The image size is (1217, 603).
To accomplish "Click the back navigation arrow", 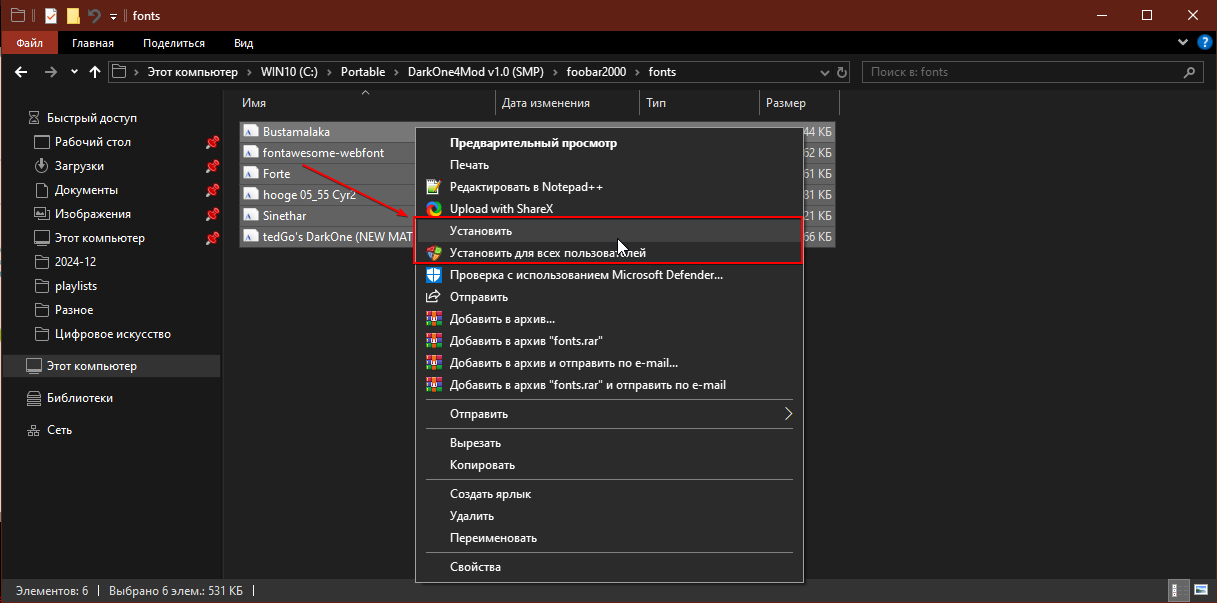I will (22, 72).
